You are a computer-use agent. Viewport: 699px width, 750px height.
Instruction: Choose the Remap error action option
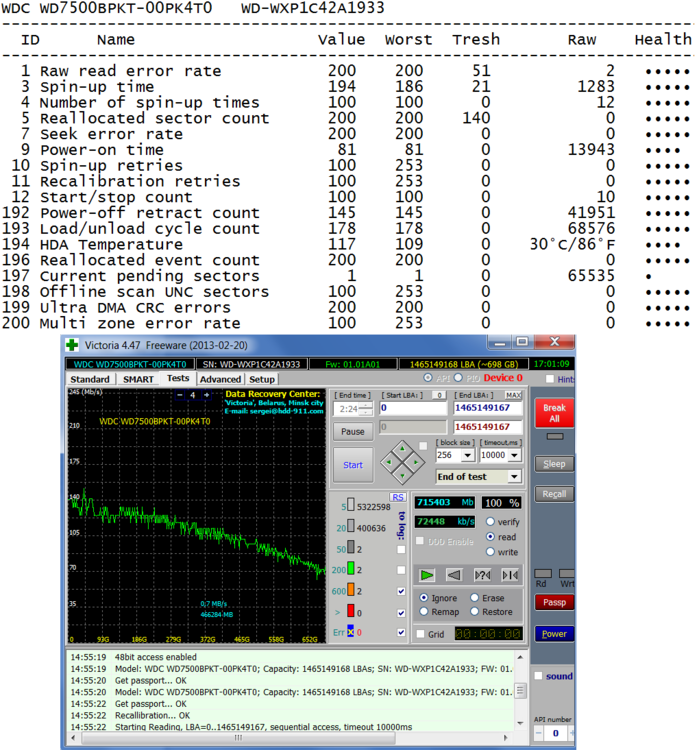pos(426,612)
